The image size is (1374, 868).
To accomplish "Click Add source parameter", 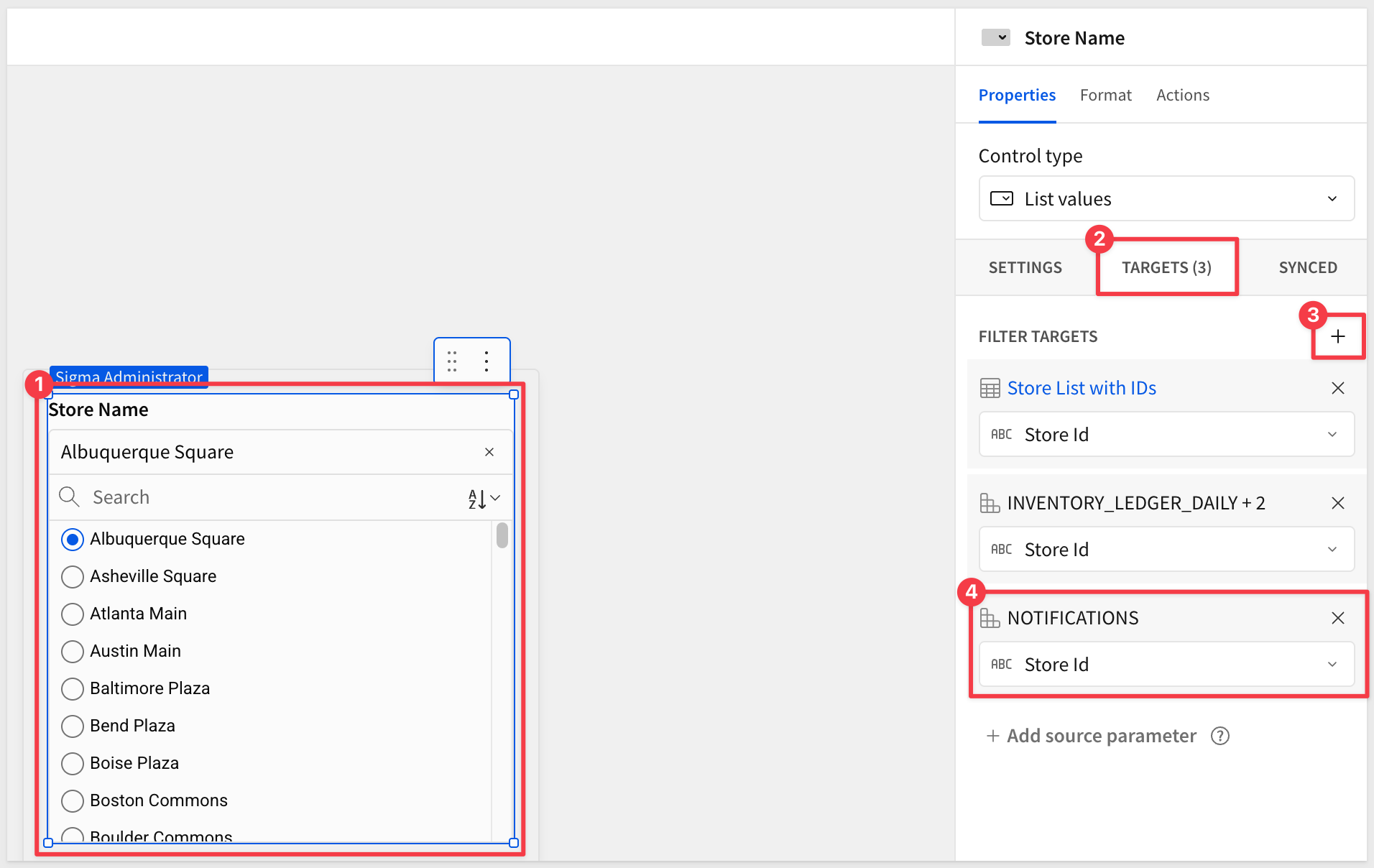I will tap(1091, 736).
